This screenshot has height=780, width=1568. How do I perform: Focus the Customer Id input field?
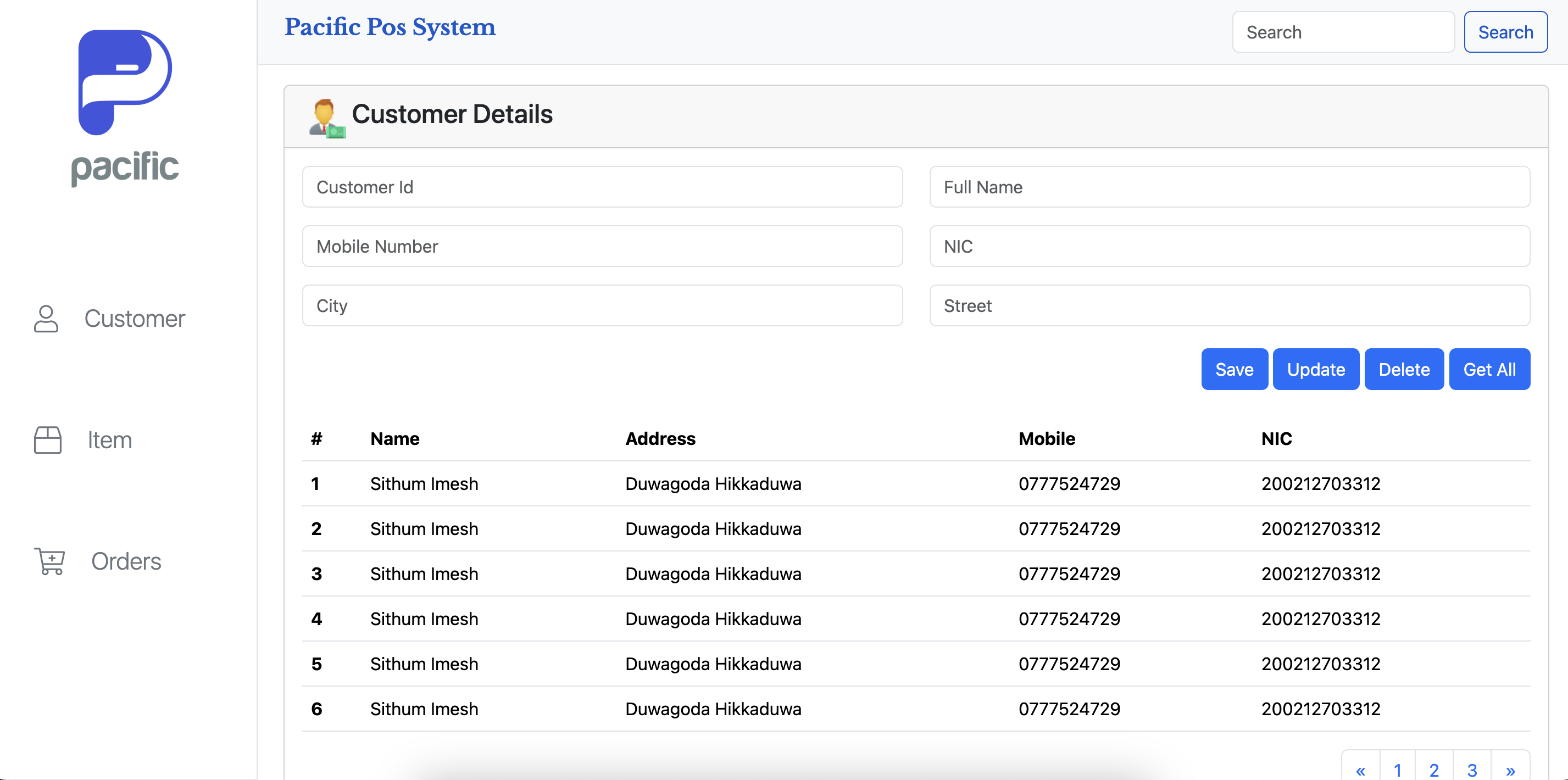coord(602,187)
